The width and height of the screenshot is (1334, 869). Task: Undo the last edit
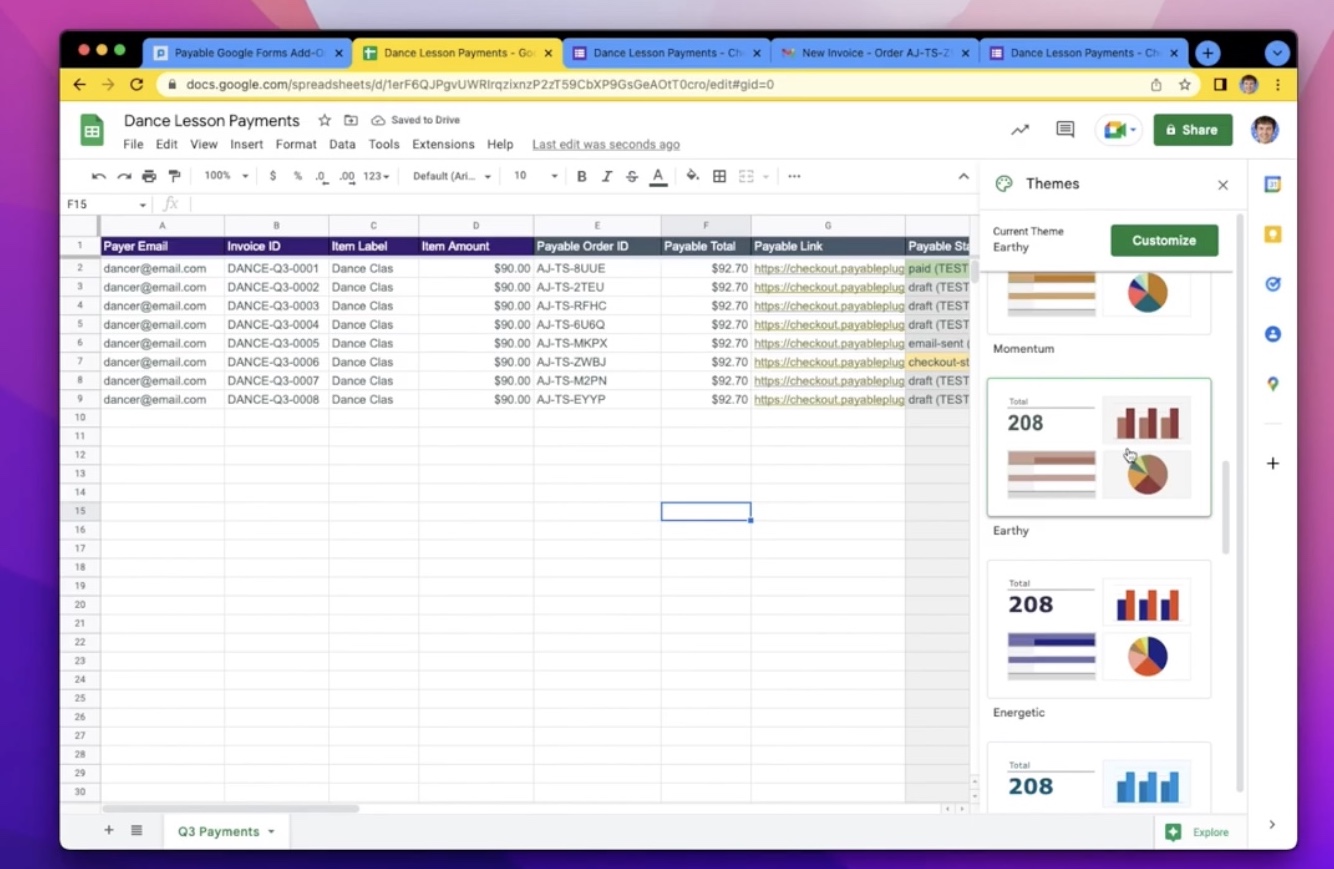pyautogui.click(x=98, y=175)
